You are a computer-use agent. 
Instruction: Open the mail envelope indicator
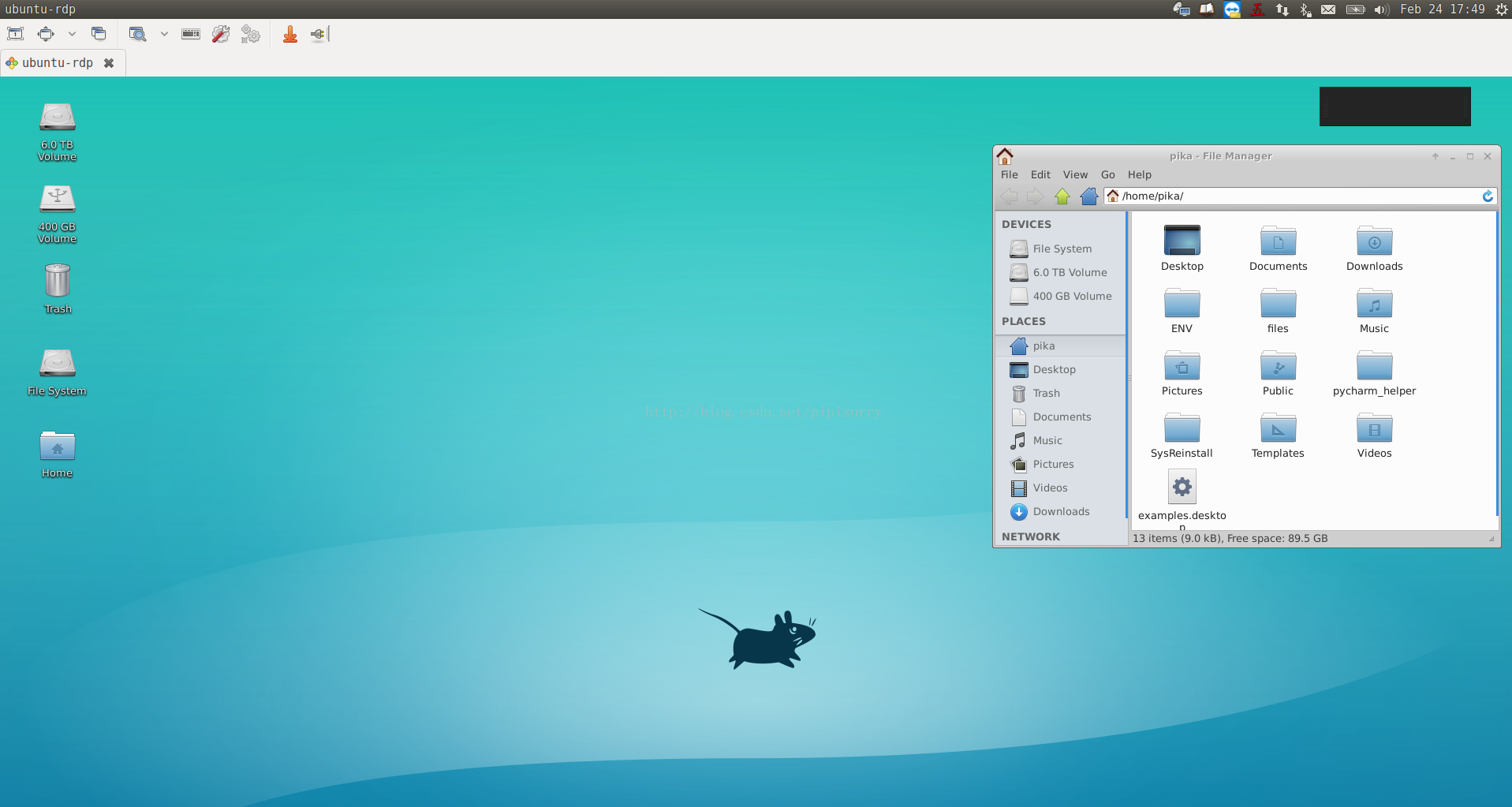tap(1329, 9)
